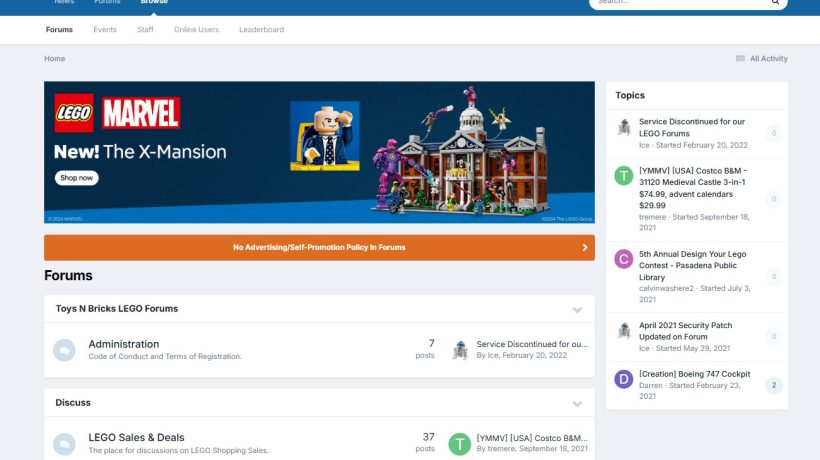The height and width of the screenshot is (460, 820).
Task: Open the Browse menu in top bar
Action: tap(154, 2)
